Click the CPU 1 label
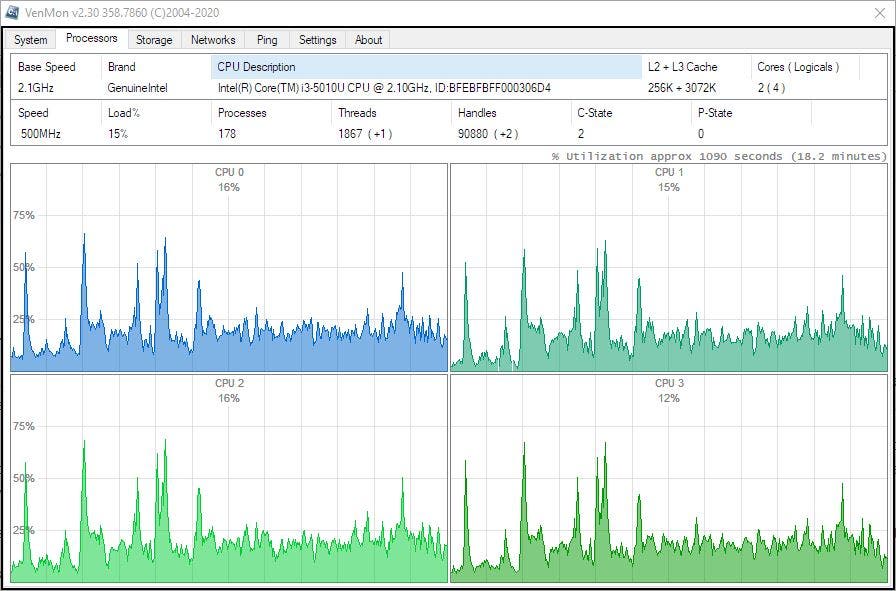Viewport: 896px width, 591px height. (669, 172)
